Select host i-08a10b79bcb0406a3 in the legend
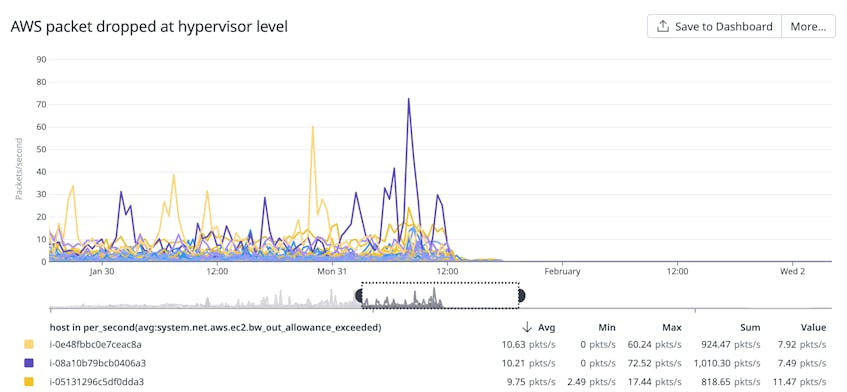Screen dimensions: 847x392 tap(97, 363)
